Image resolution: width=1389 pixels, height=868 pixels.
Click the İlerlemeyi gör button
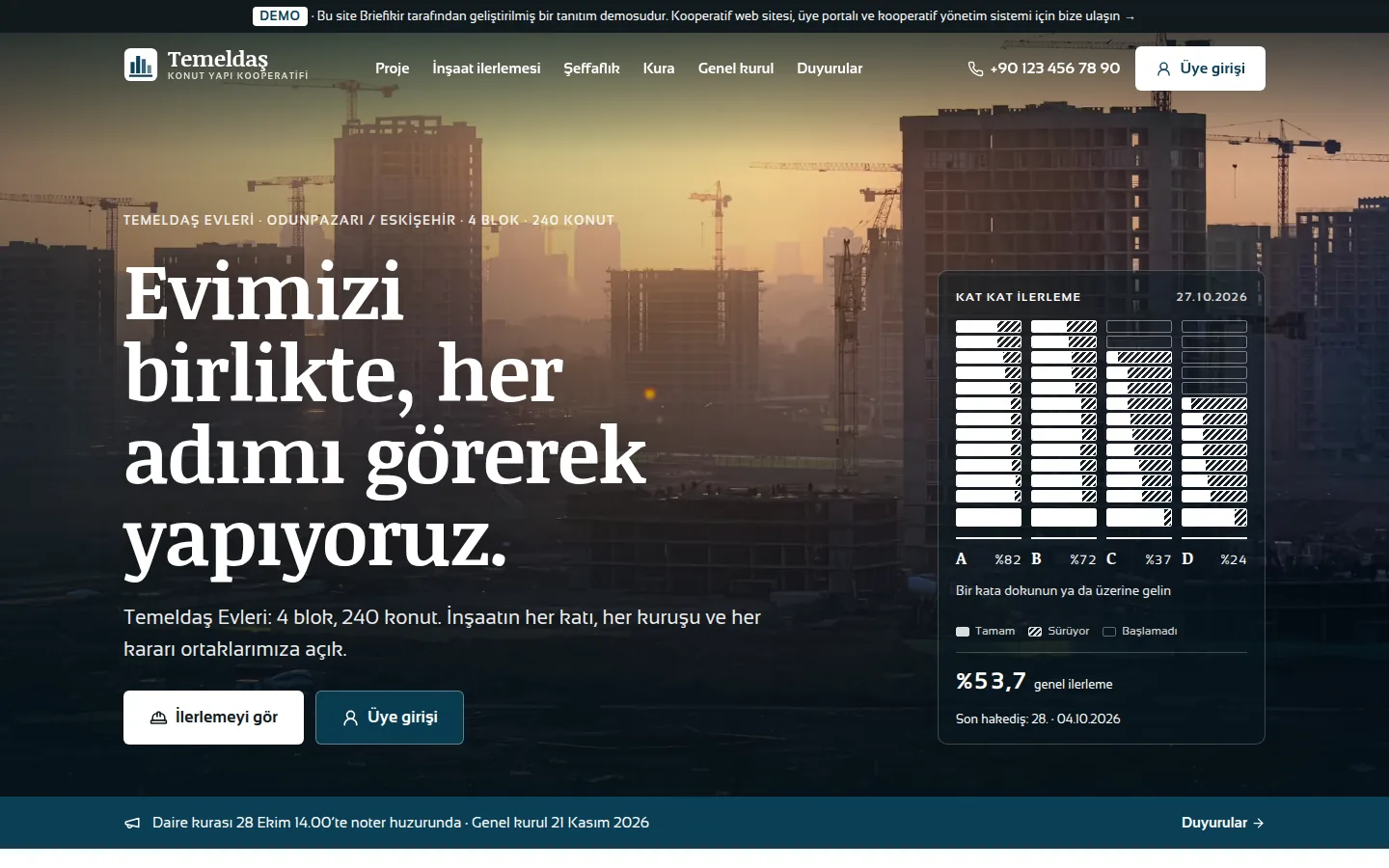point(213,718)
